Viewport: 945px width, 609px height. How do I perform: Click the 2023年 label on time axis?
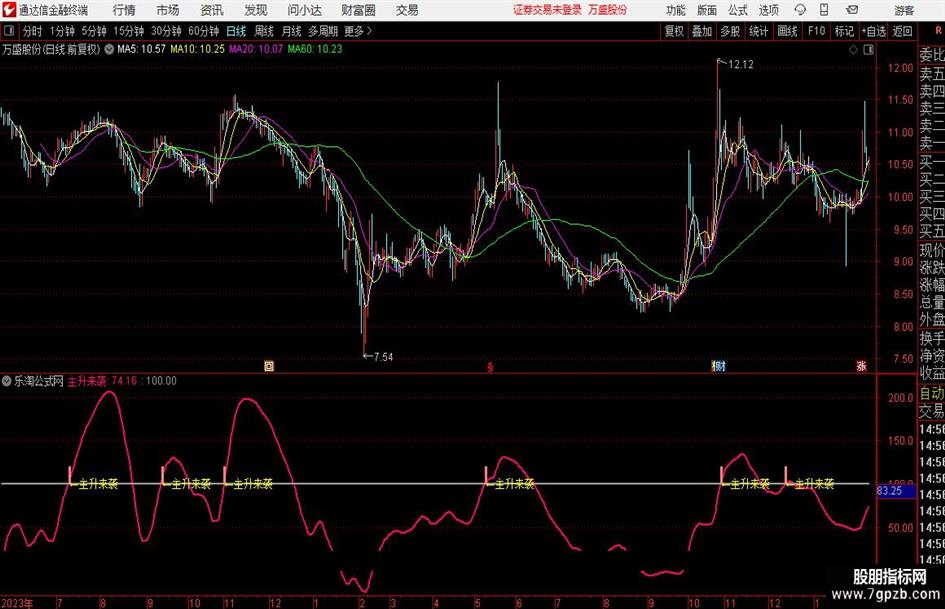click(x=17, y=603)
